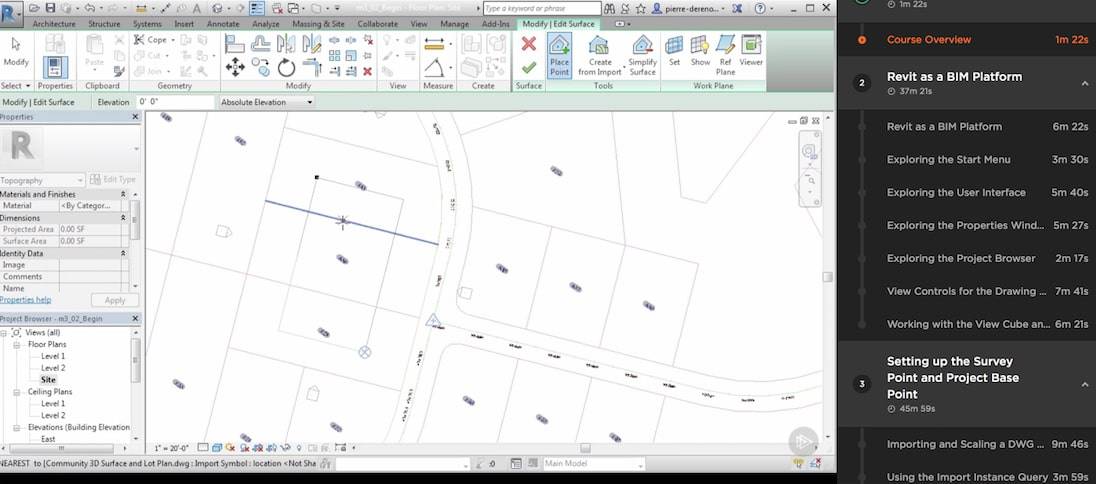Collapse the Floor Plans tree node
Screen dimensions: 1096x484
16,345
